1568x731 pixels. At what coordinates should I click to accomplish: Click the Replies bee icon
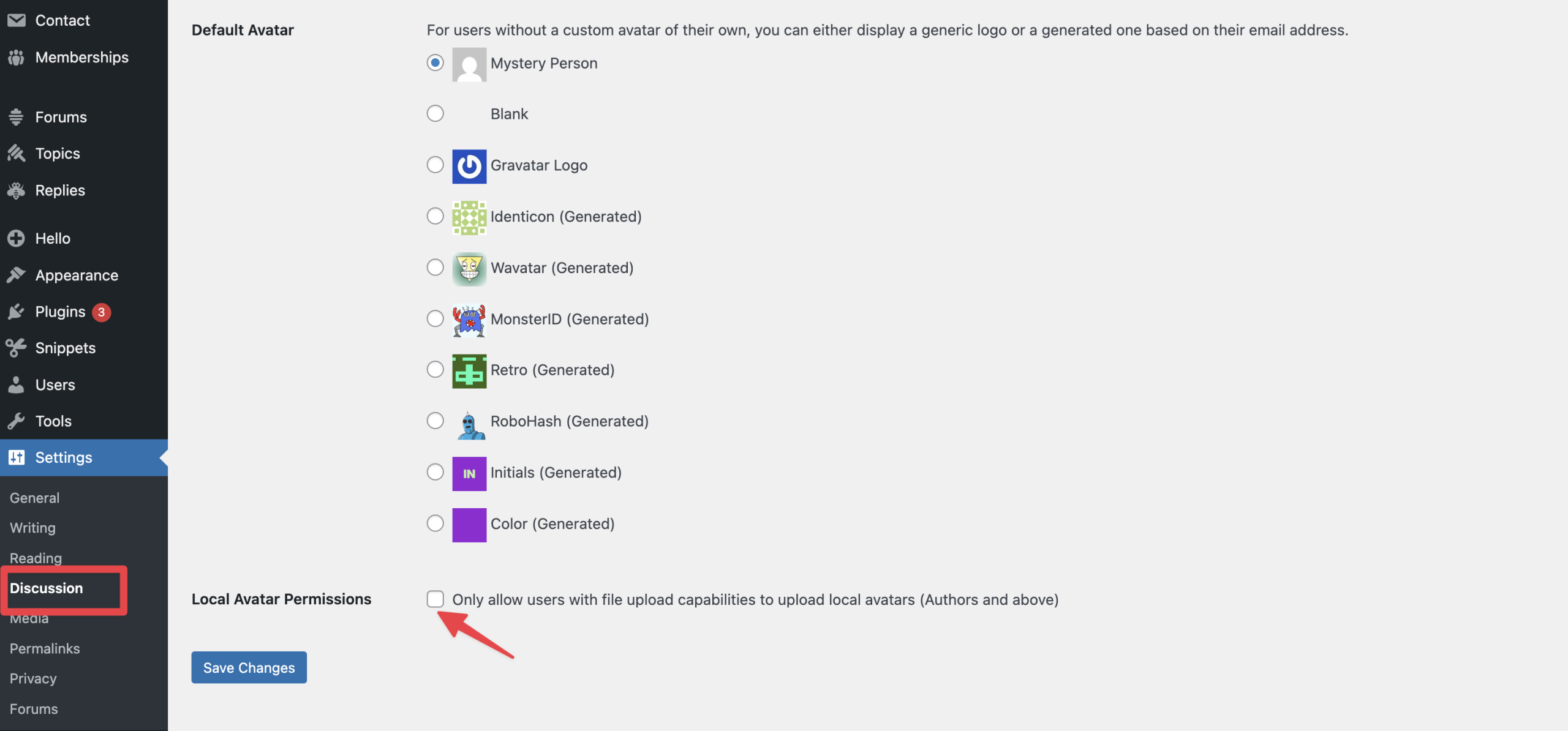click(x=17, y=190)
